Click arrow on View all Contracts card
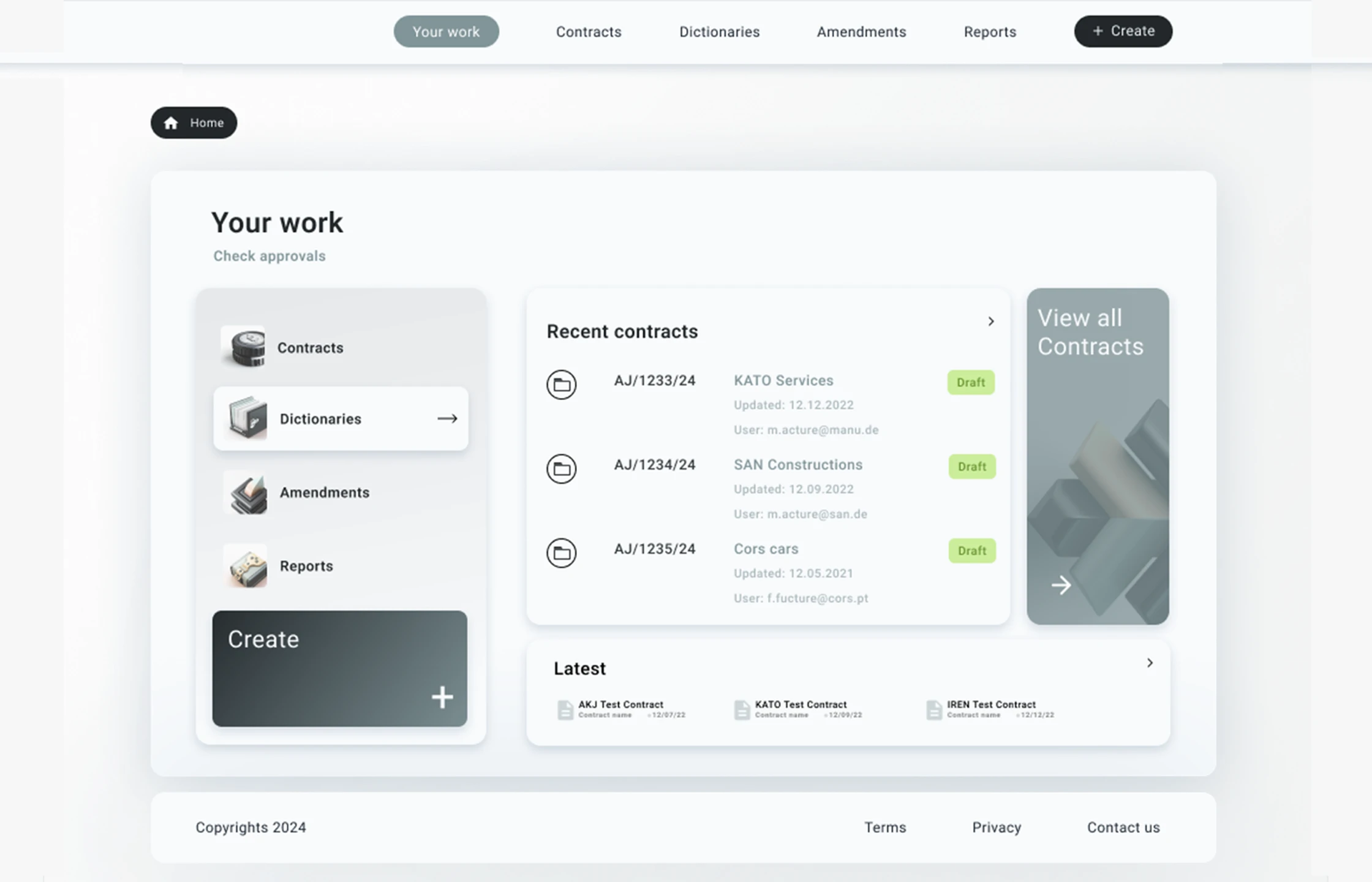The width and height of the screenshot is (1372, 882). [1061, 586]
